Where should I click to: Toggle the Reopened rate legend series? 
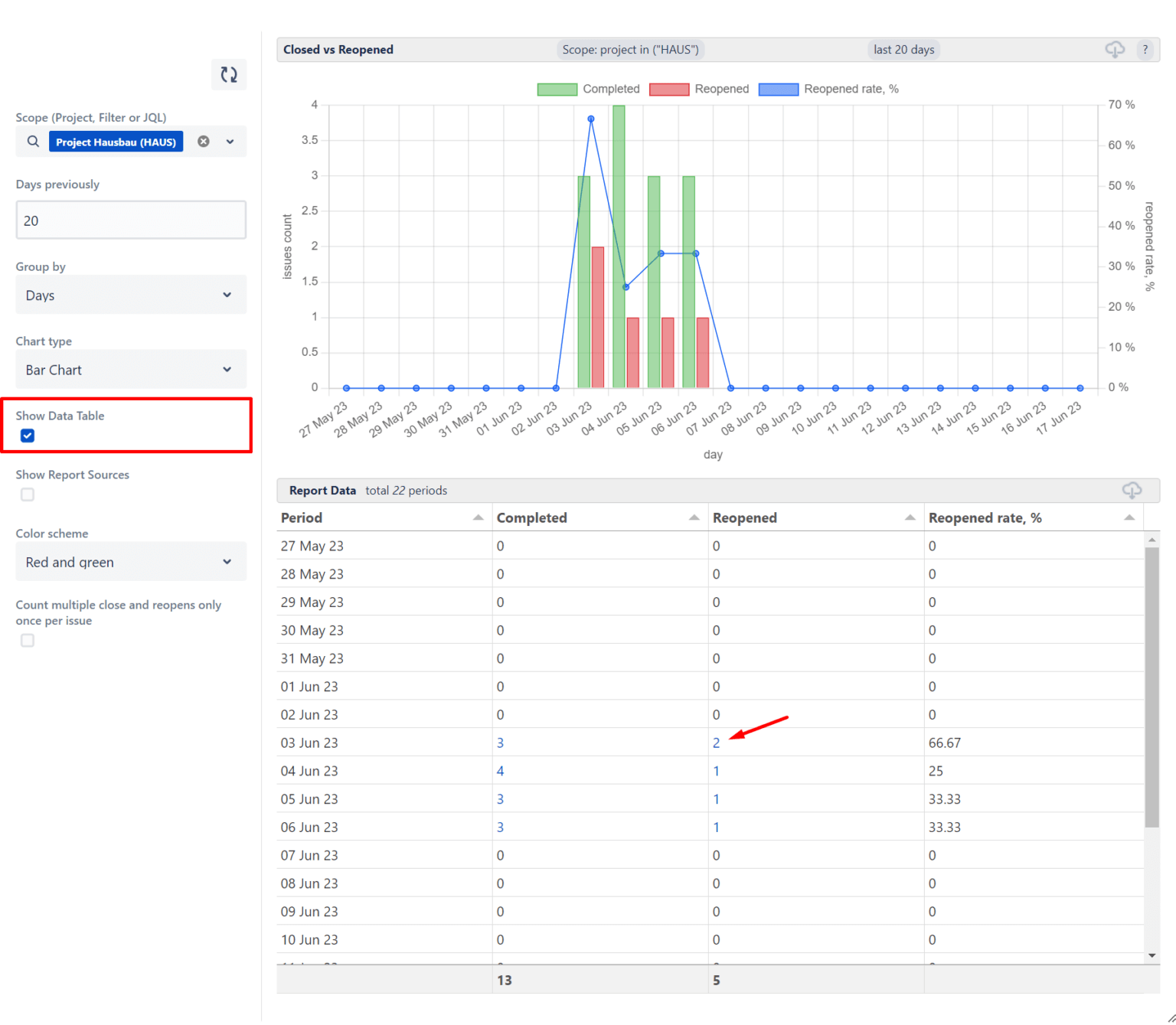(829, 89)
